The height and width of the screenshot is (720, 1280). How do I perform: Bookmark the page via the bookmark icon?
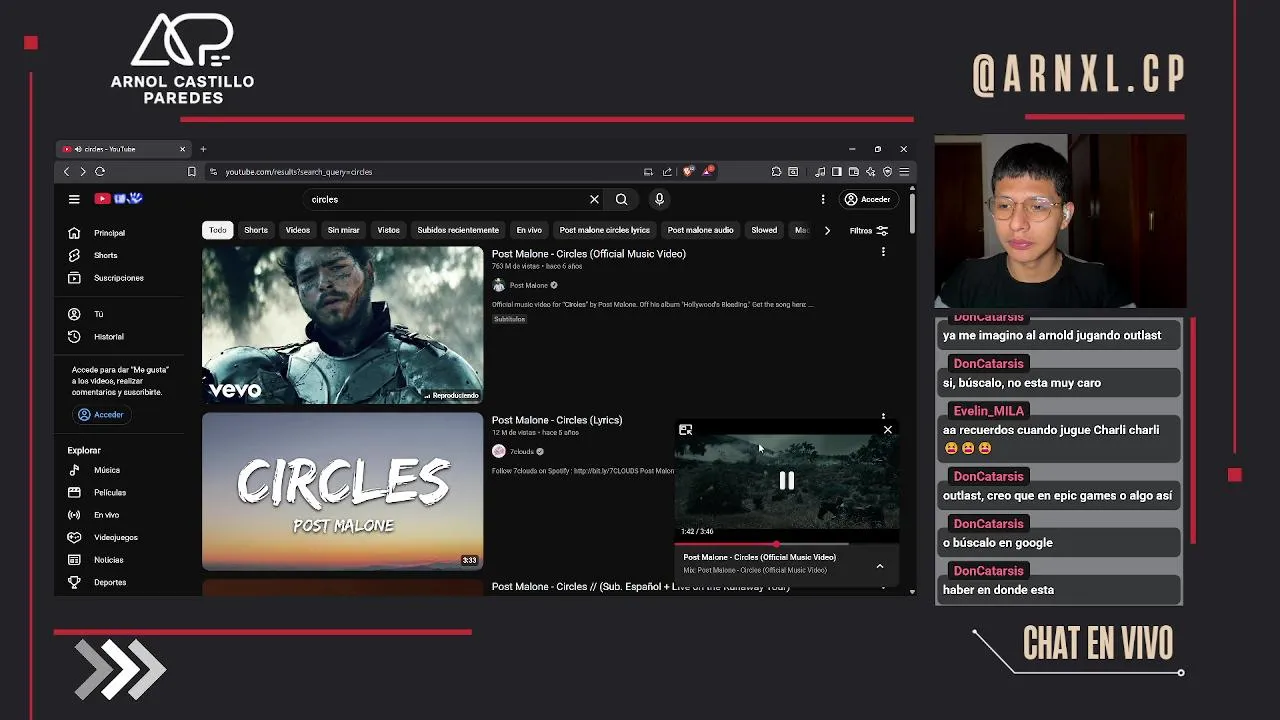coord(192,172)
